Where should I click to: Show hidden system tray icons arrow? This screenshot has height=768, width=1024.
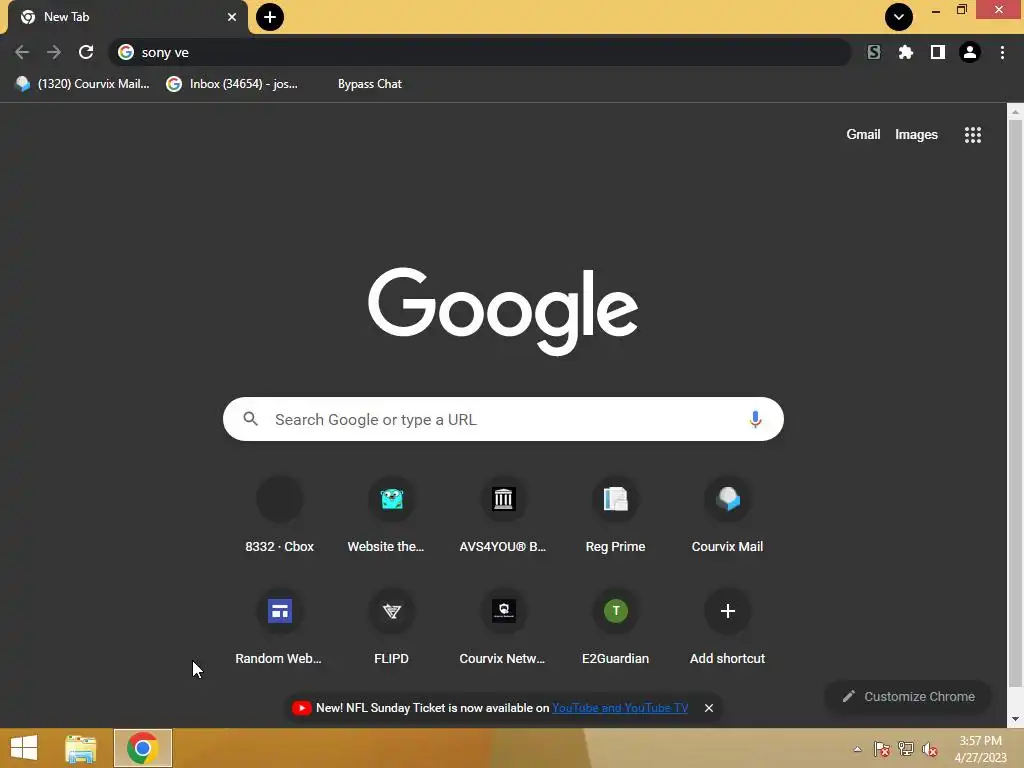(857, 749)
